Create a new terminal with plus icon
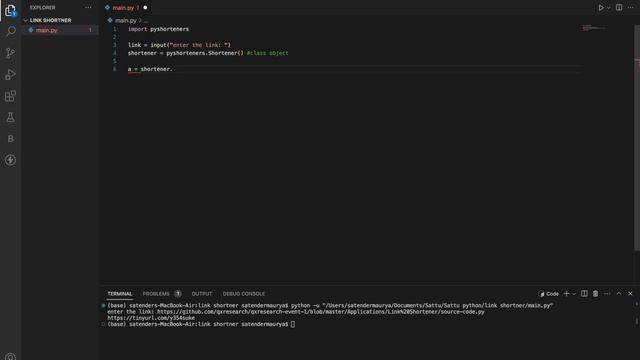The height and width of the screenshot is (360, 640). [x=566, y=293]
